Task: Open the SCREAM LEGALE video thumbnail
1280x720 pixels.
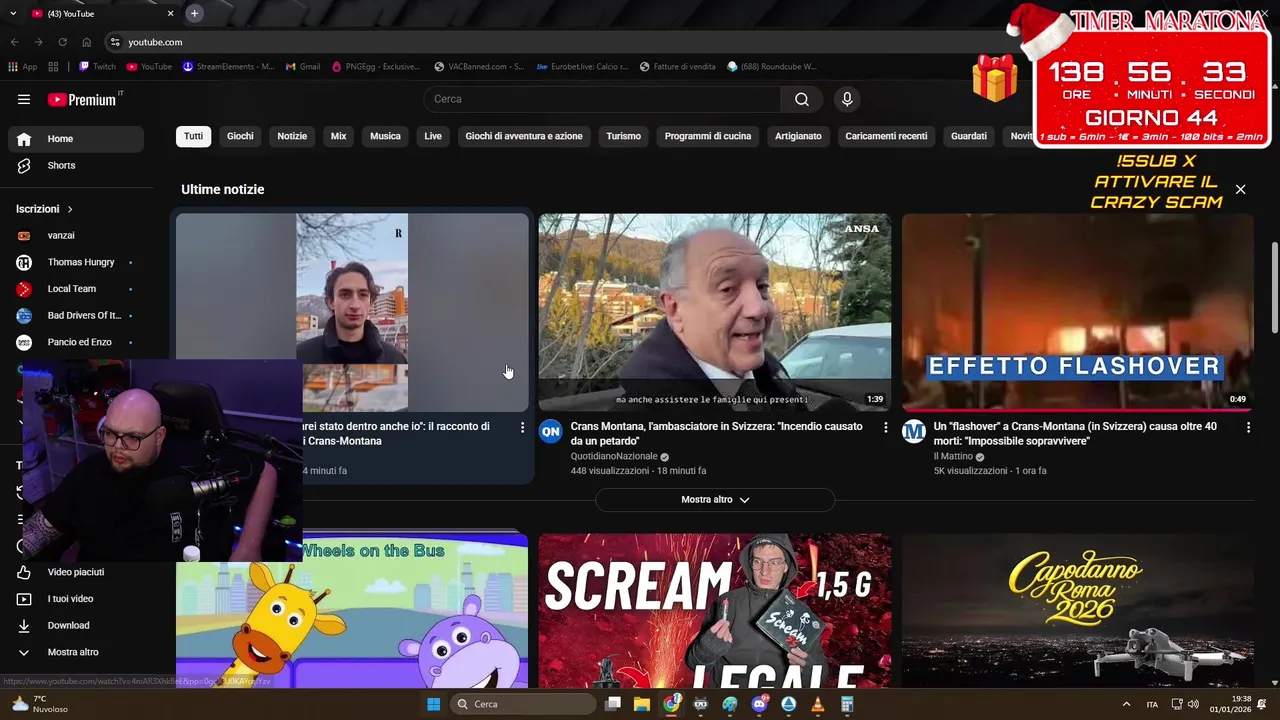Action: (x=715, y=610)
